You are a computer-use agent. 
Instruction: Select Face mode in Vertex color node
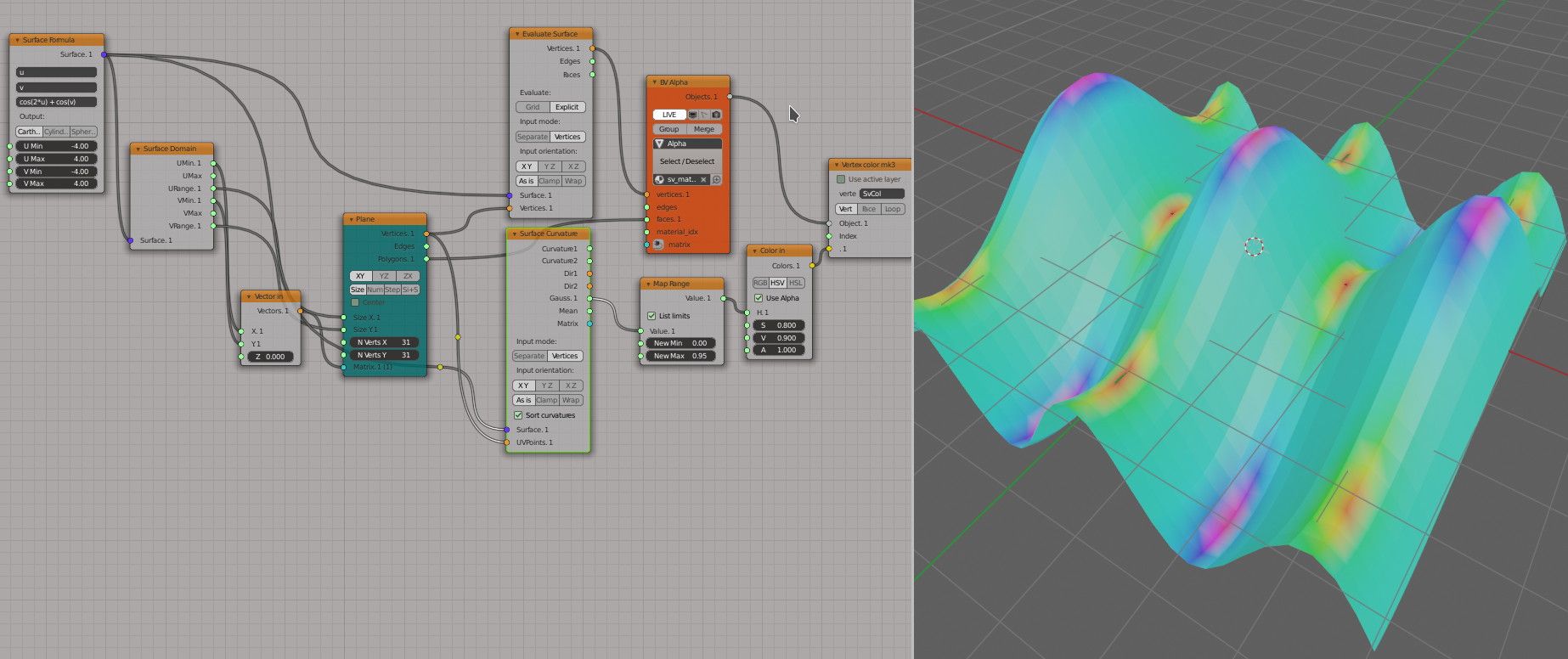[869, 209]
